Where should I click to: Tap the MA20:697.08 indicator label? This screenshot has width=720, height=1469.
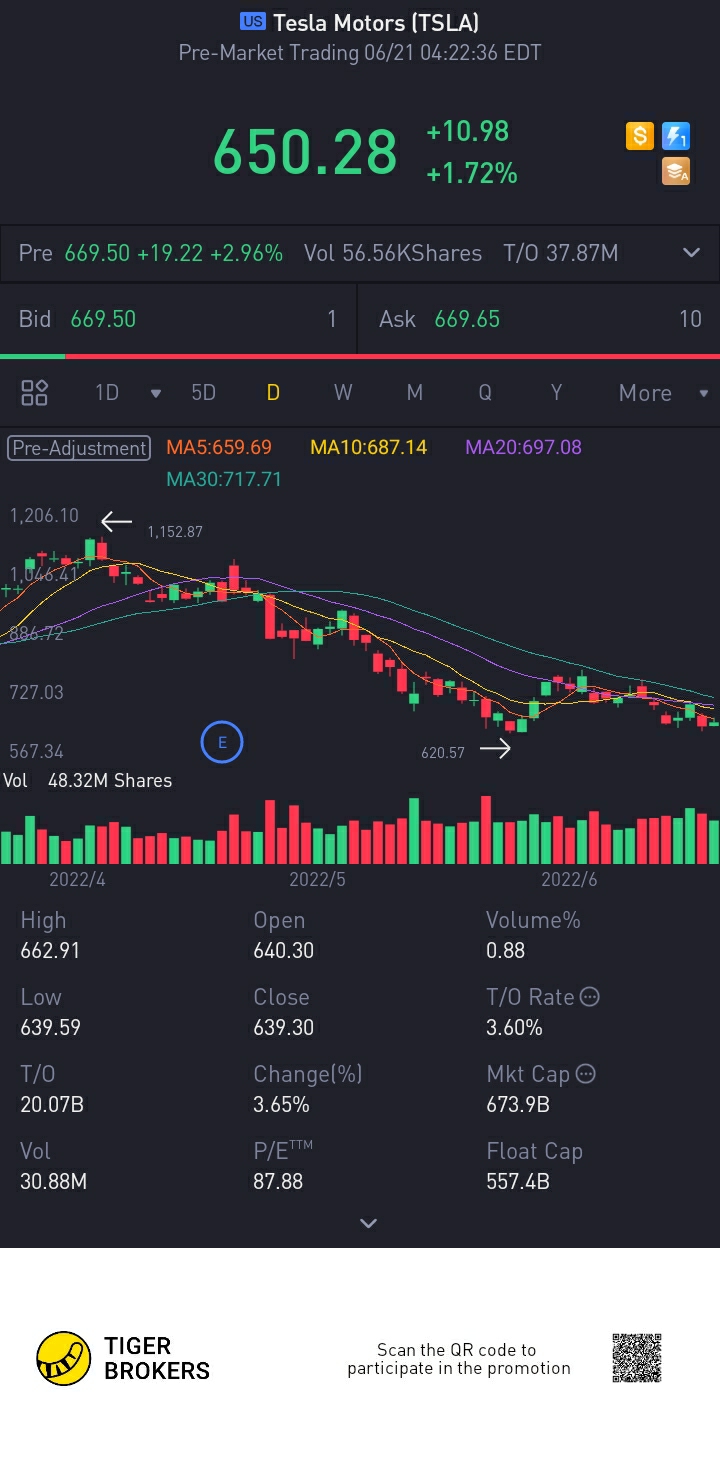point(523,447)
